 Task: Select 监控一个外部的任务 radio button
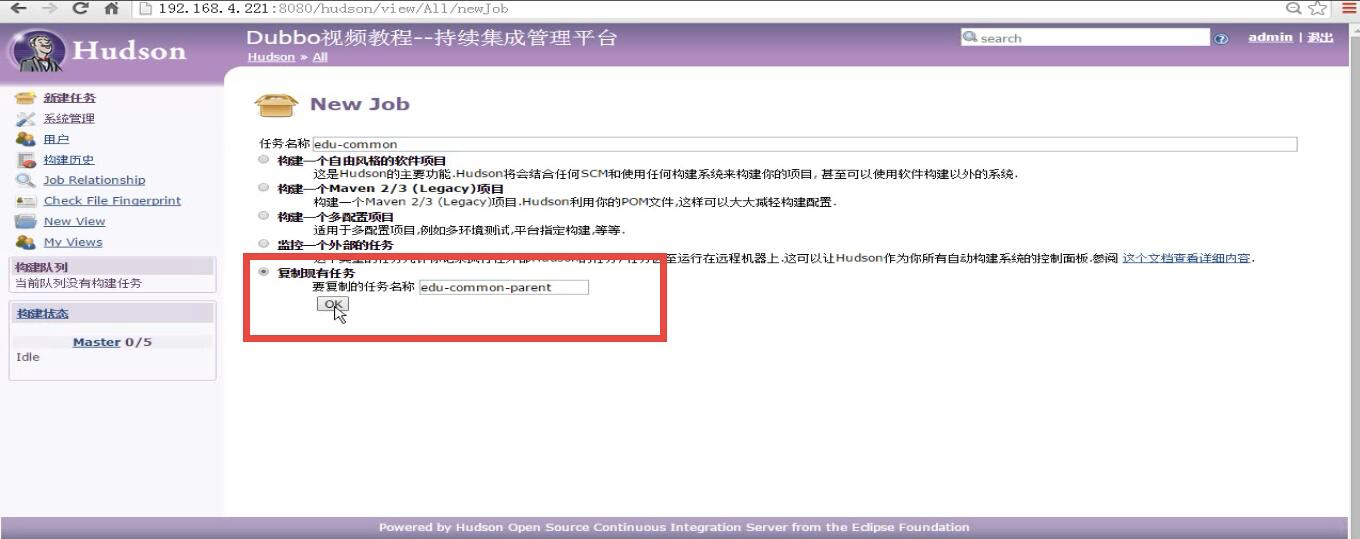pyautogui.click(x=264, y=243)
